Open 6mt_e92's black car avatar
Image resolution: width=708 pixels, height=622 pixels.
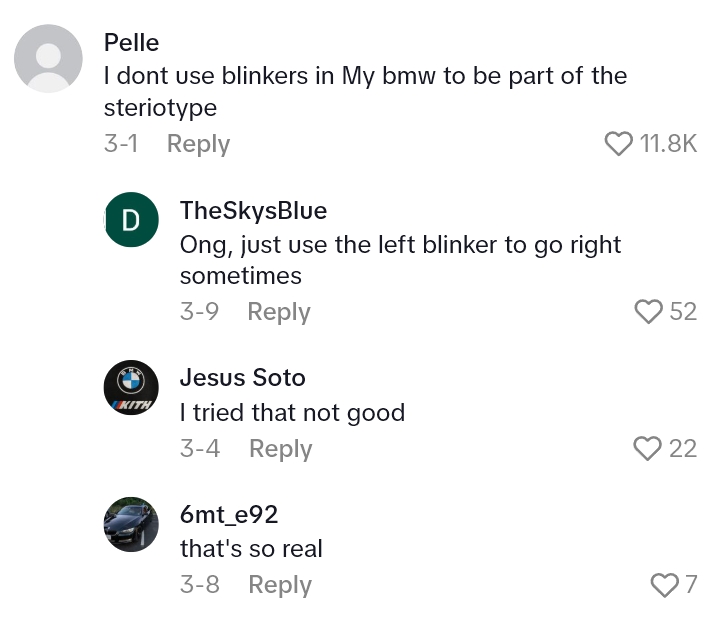(131, 523)
